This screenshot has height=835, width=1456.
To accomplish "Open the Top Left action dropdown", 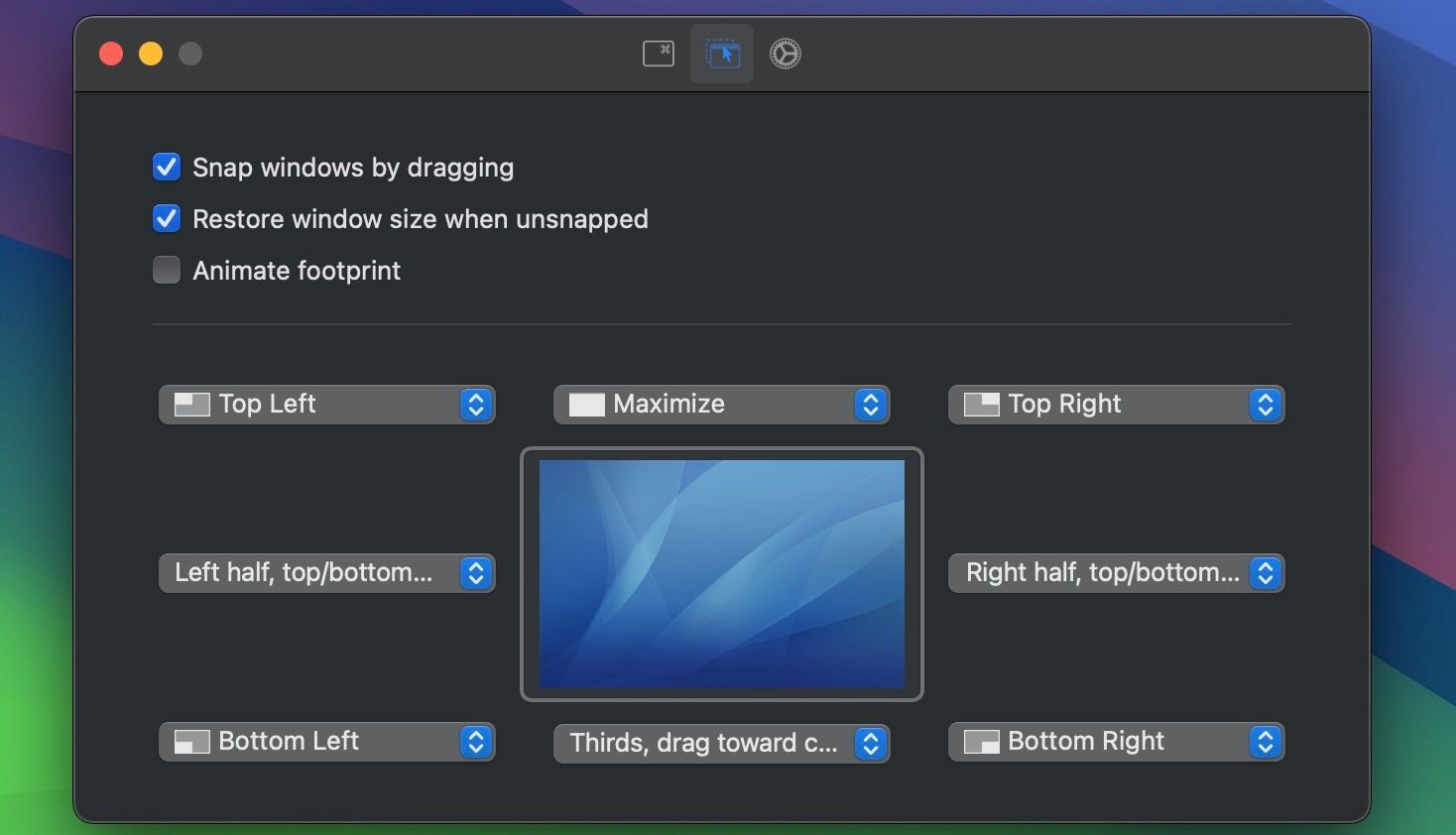I will (x=475, y=404).
